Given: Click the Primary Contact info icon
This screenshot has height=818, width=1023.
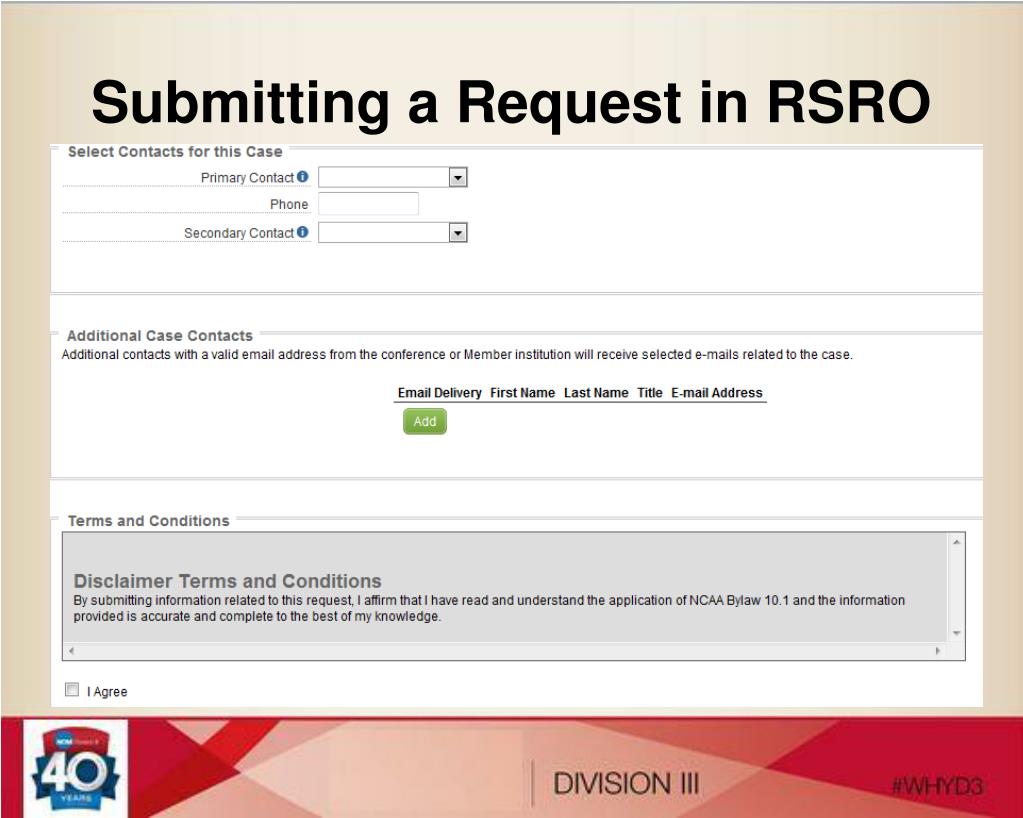Looking at the screenshot, I should click(x=302, y=177).
